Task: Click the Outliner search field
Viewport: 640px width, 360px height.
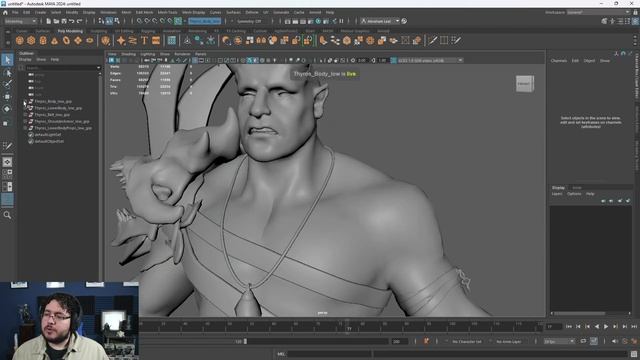Action: (x=60, y=68)
